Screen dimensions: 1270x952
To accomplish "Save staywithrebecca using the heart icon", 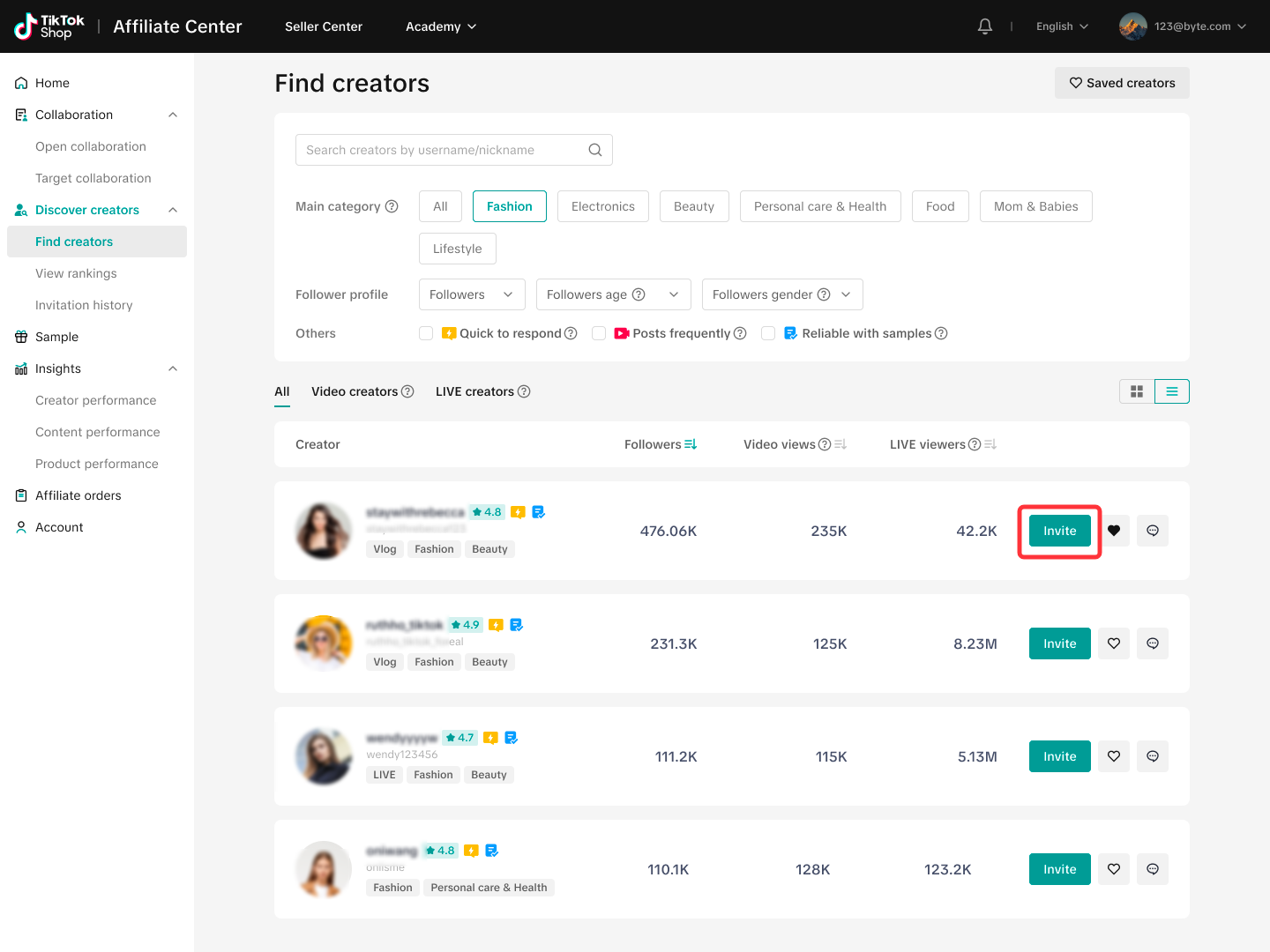I will click(x=1114, y=530).
